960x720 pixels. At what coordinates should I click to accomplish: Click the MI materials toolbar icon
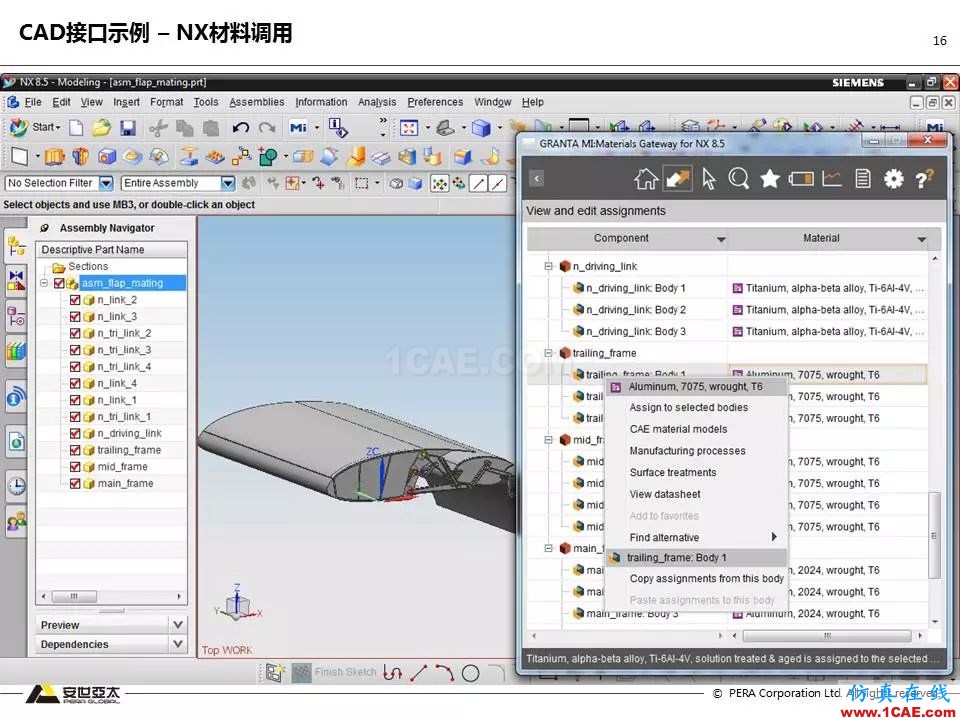tap(299, 128)
